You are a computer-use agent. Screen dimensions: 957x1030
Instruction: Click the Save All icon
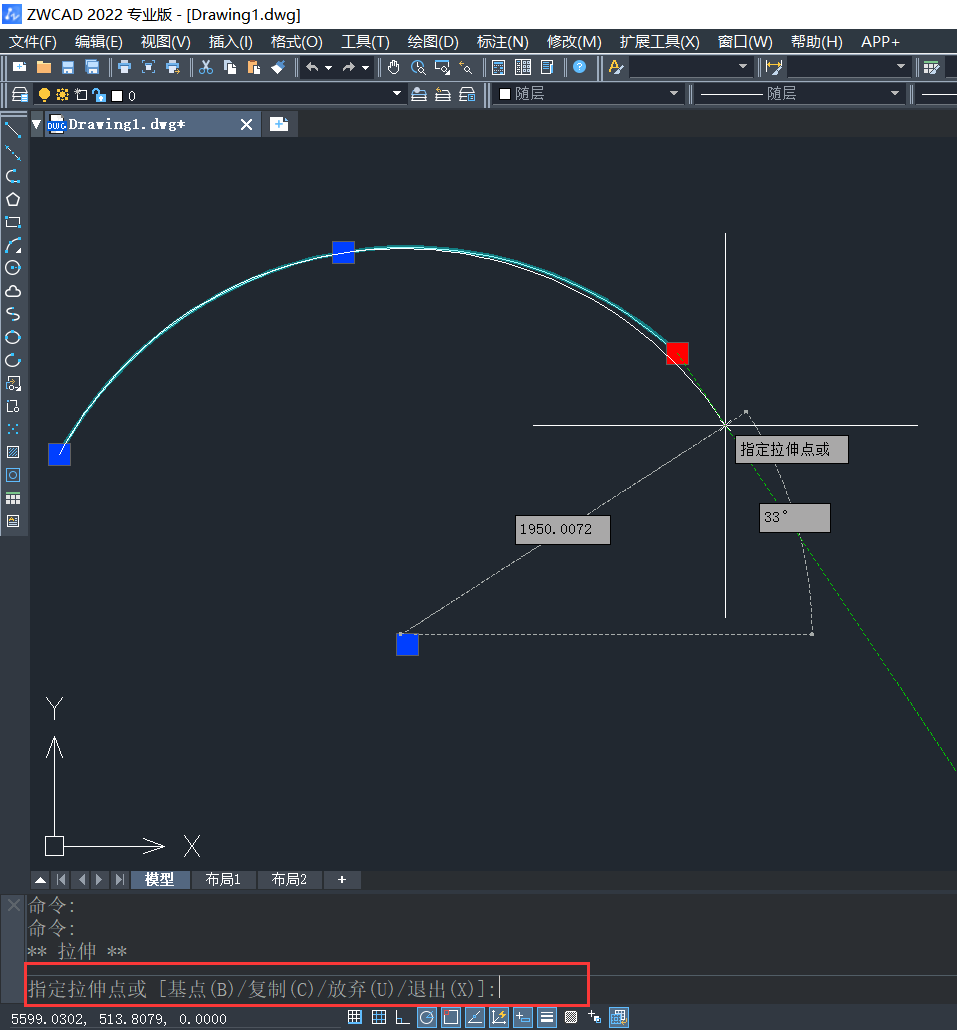tap(92, 67)
